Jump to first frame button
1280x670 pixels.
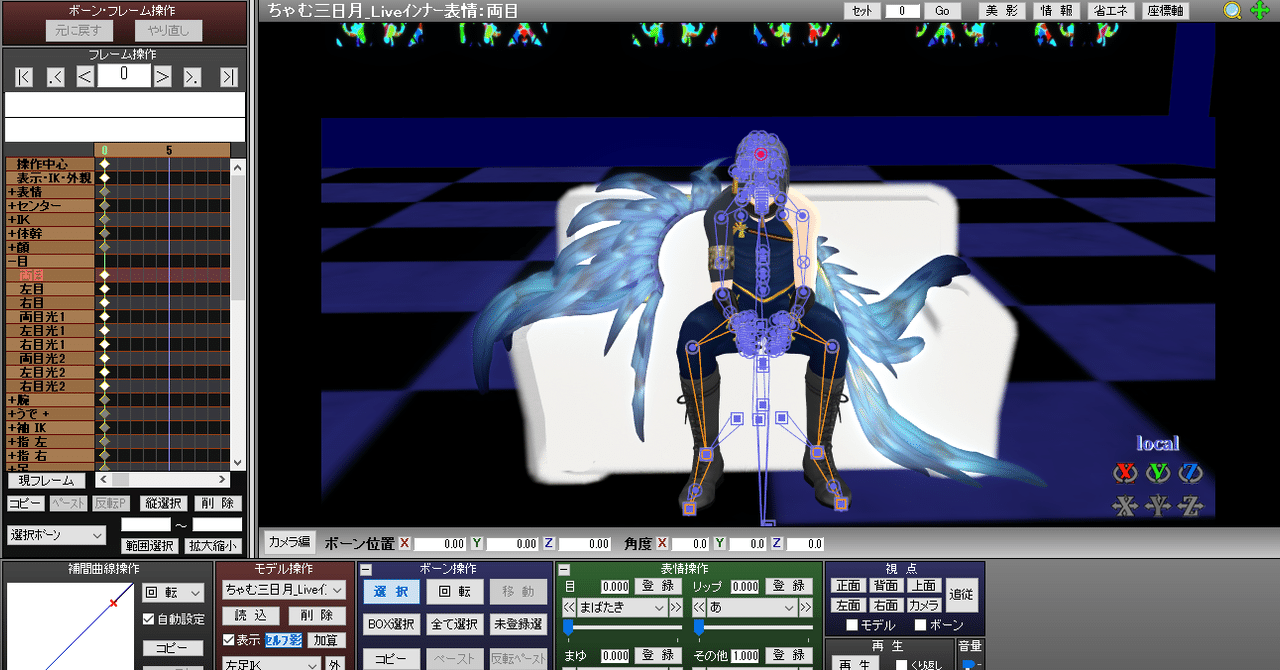[x=24, y=77]
